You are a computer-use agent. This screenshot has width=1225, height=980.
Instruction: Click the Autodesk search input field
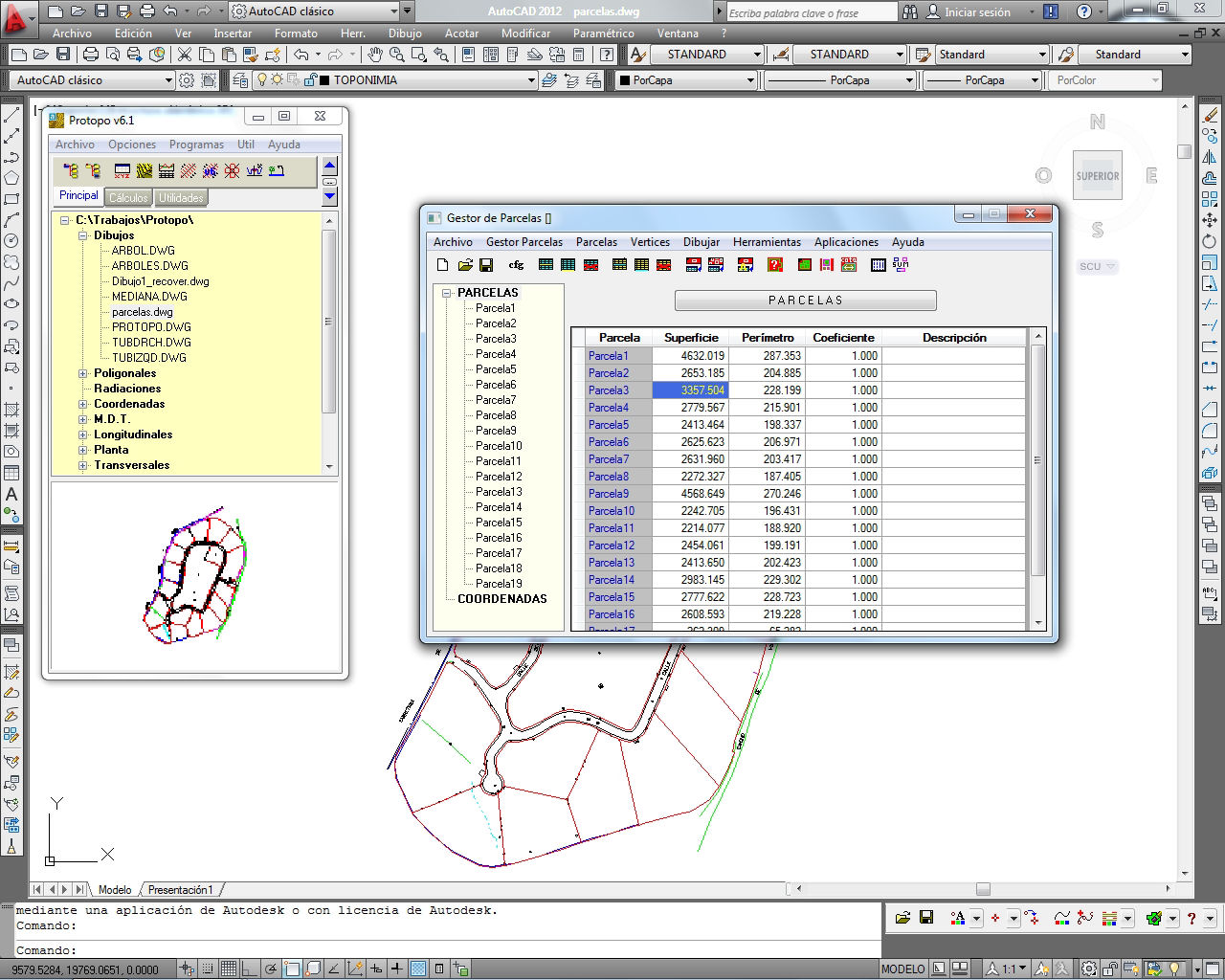(x=812, y=12)
